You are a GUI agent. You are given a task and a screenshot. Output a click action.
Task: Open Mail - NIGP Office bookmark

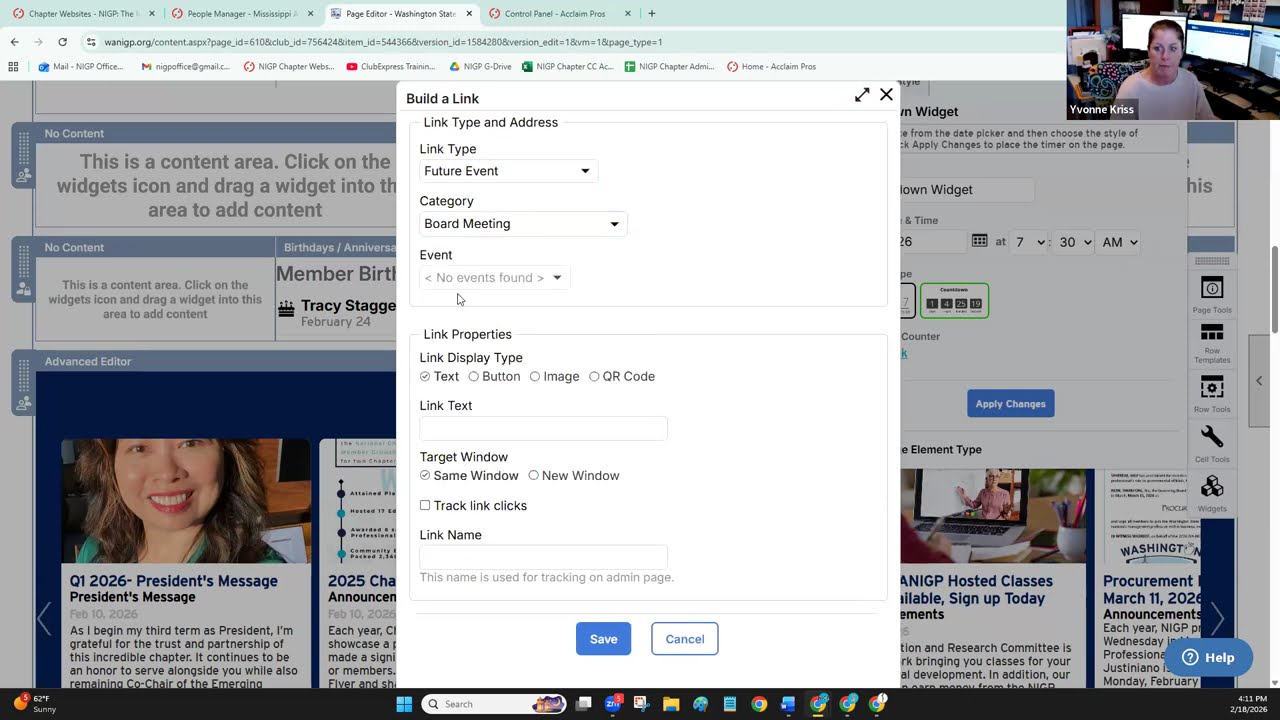(81, 67)
